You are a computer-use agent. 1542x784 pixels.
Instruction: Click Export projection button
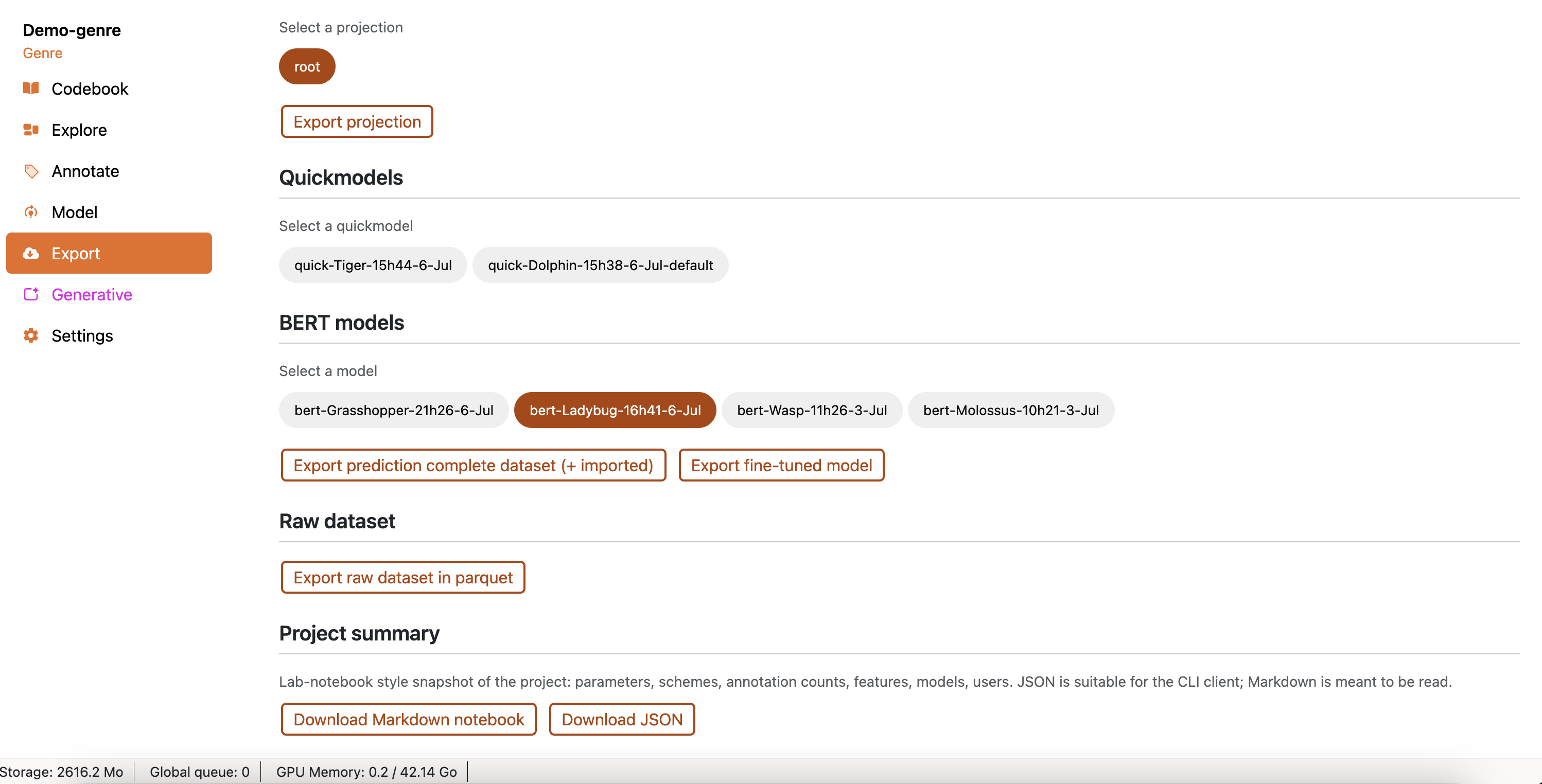point(357,121)
